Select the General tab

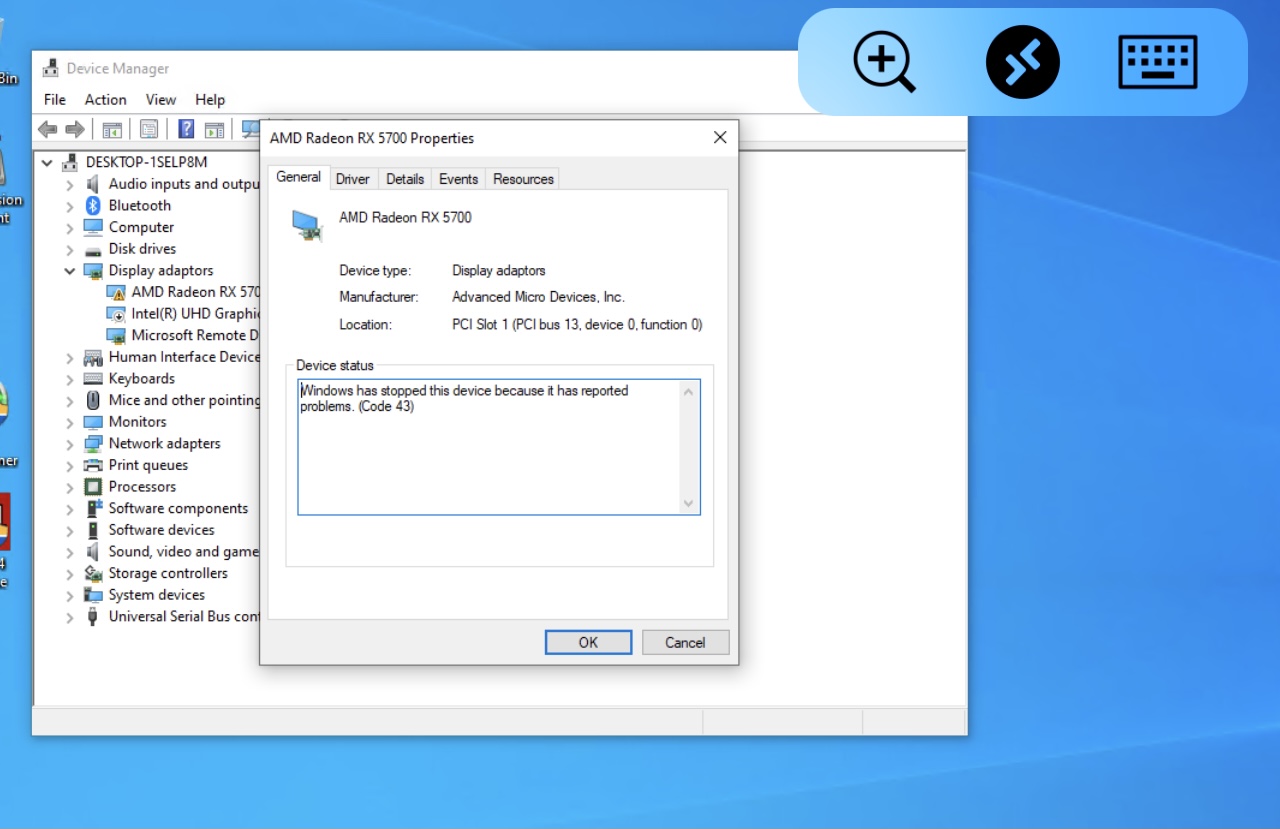(298, 177)
